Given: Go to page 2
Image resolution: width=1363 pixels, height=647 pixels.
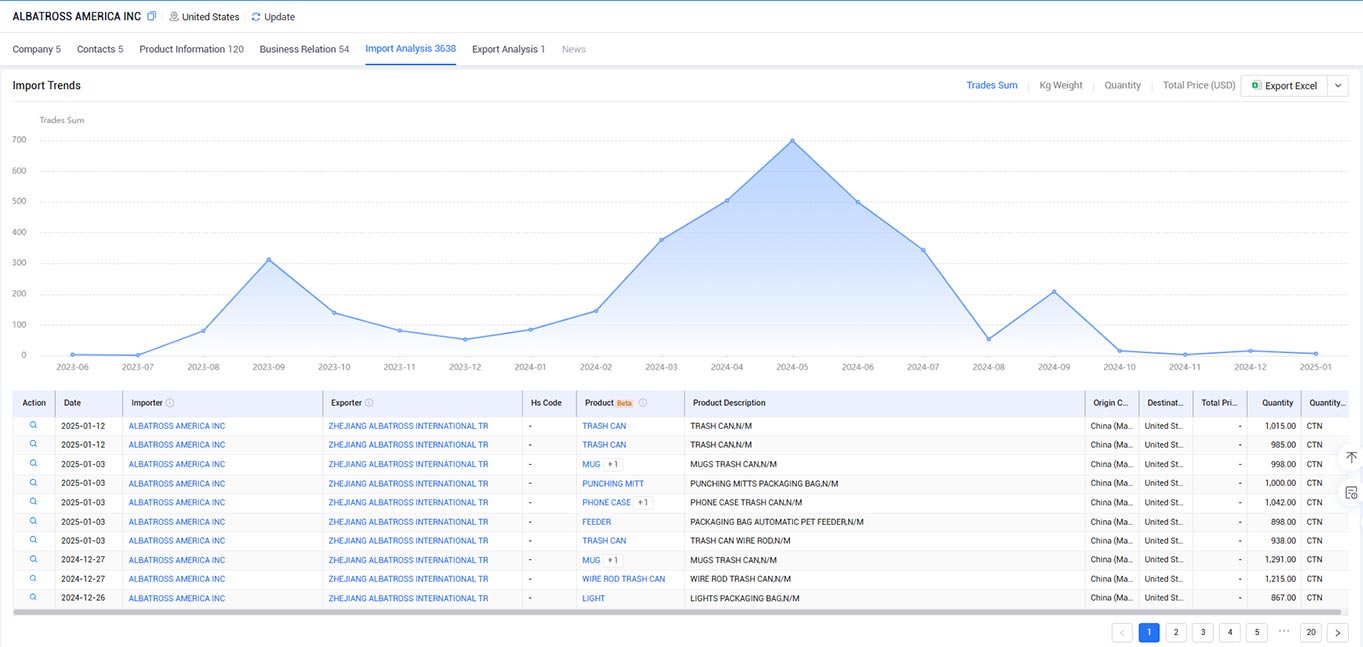Looking at the screenshot, I should [1176, 633].
